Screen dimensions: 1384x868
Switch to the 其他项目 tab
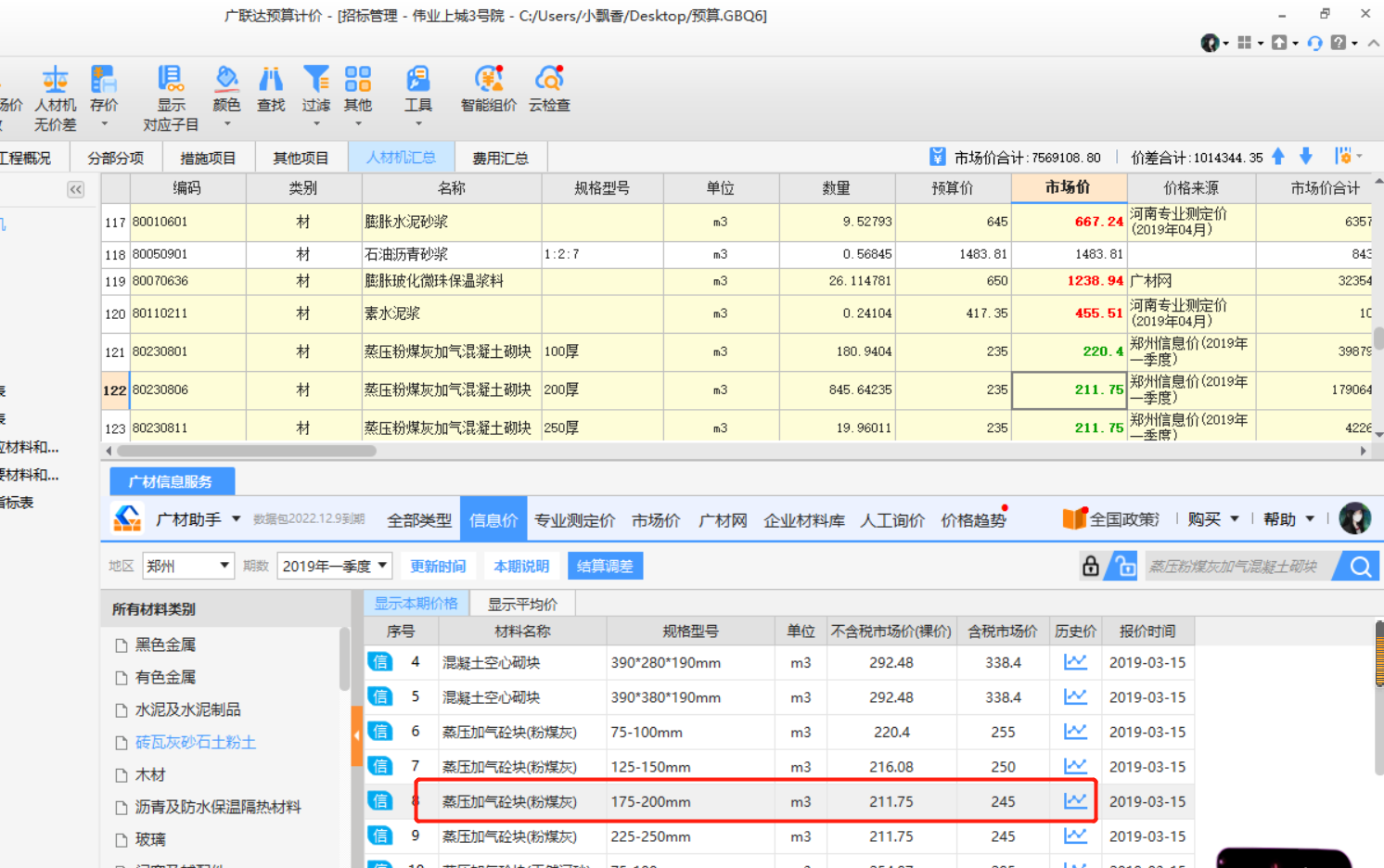(301, 158)
